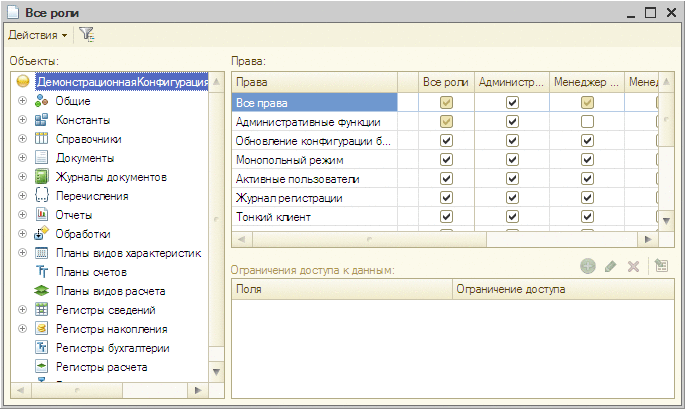Click the filter icon in the toolbar

coord(87,35)
